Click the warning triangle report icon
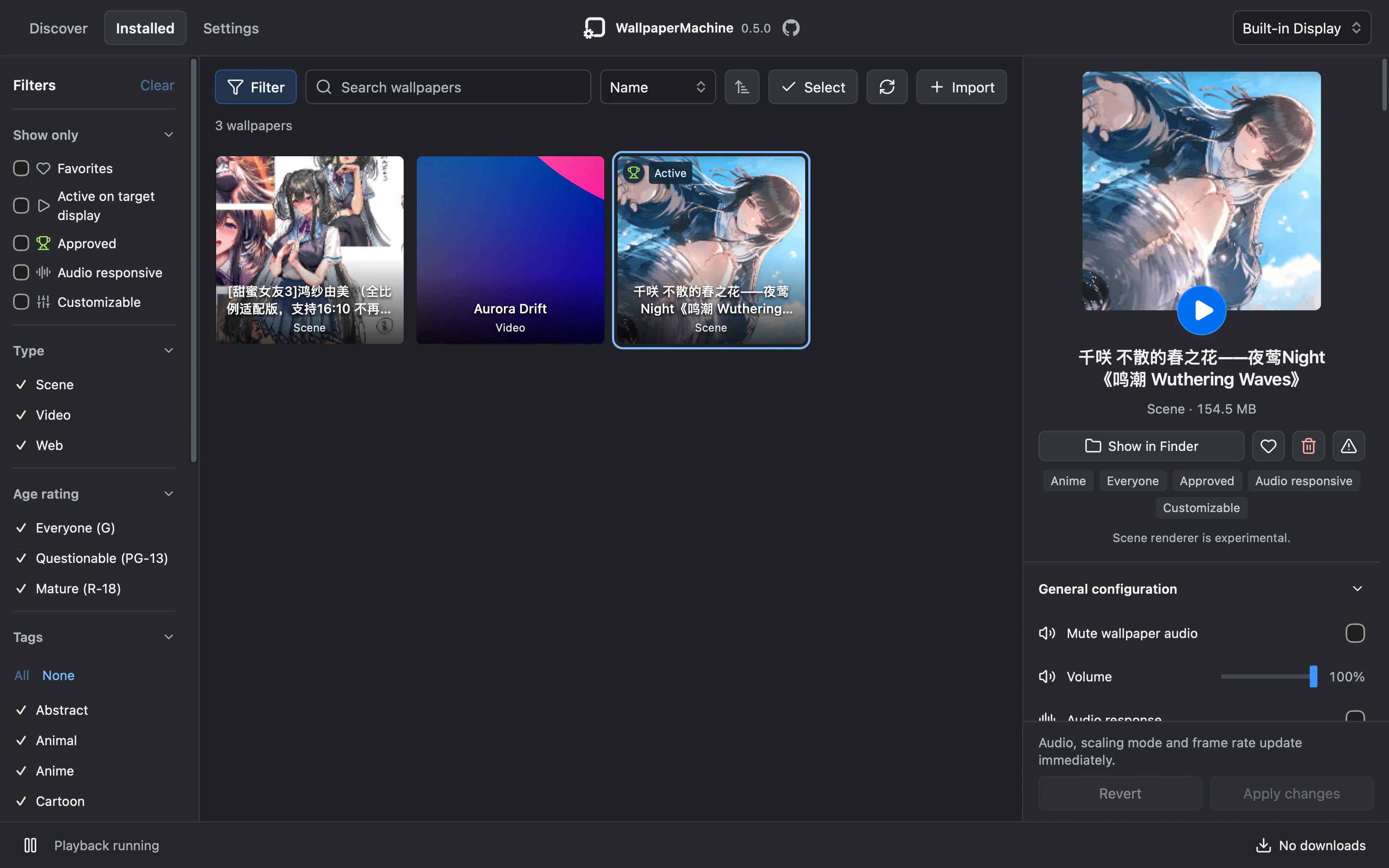Screen dimensions: 1389x868 click(x=1348, y=446)
